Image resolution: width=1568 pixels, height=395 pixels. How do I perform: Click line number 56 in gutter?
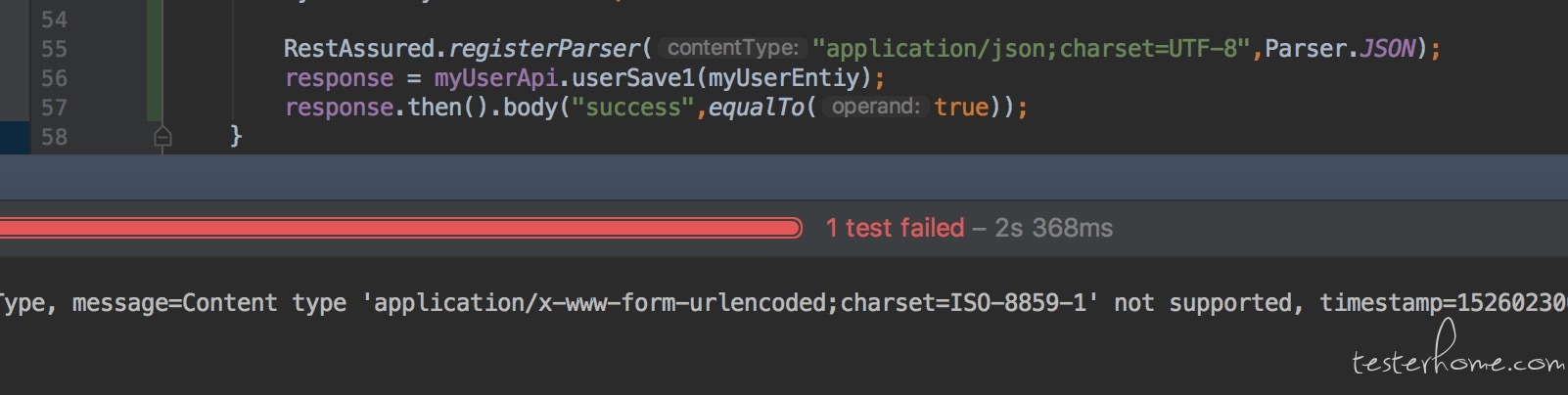click(x=54, y=78)
